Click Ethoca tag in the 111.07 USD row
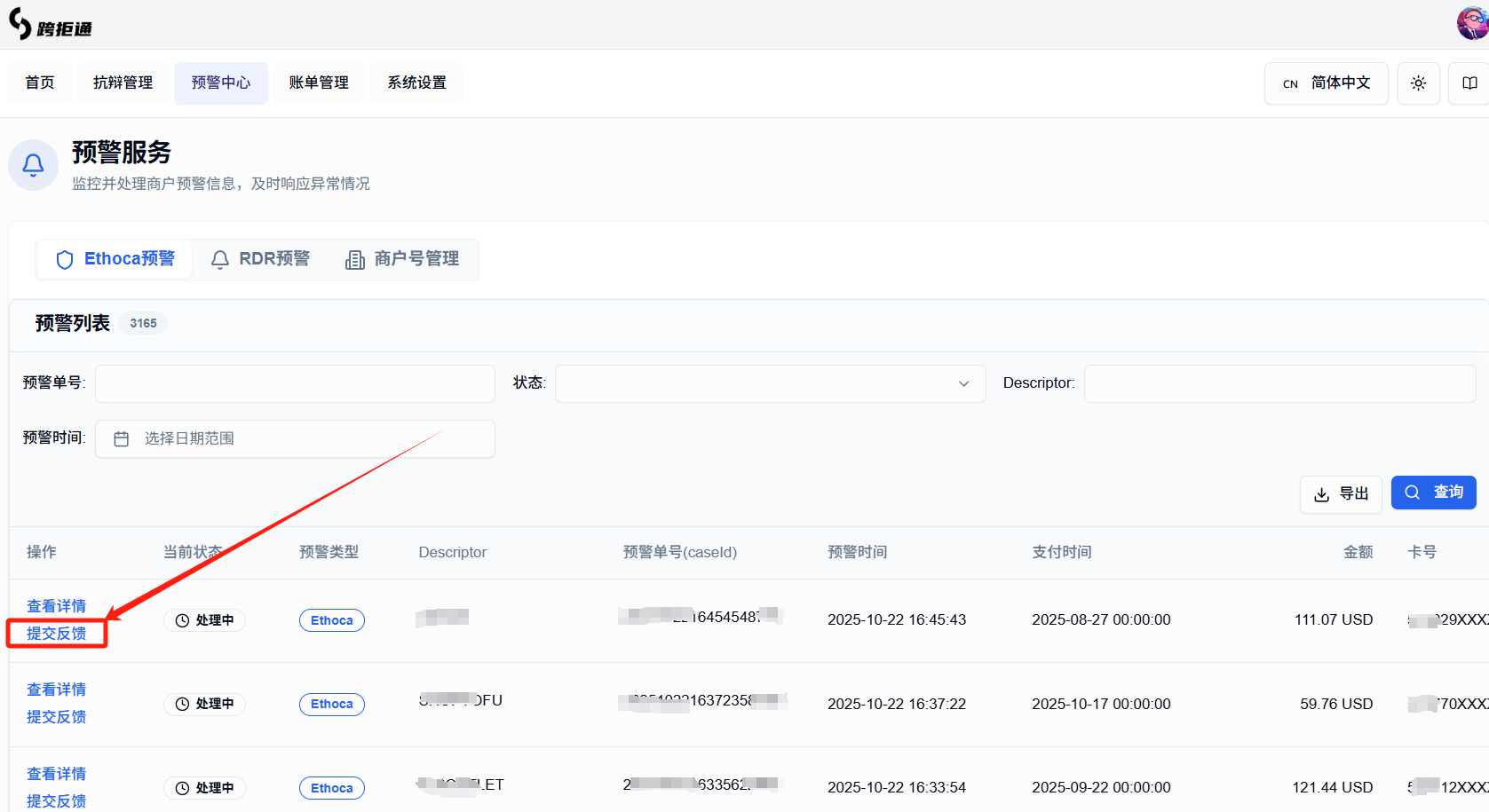Image resolution: width=1489 pixels, height=812 pixels. point(332,620)
